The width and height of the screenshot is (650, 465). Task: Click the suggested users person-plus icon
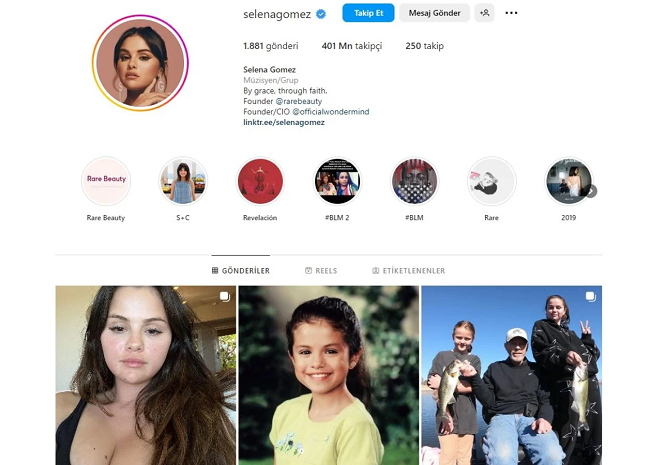click(x=485, y=13)
